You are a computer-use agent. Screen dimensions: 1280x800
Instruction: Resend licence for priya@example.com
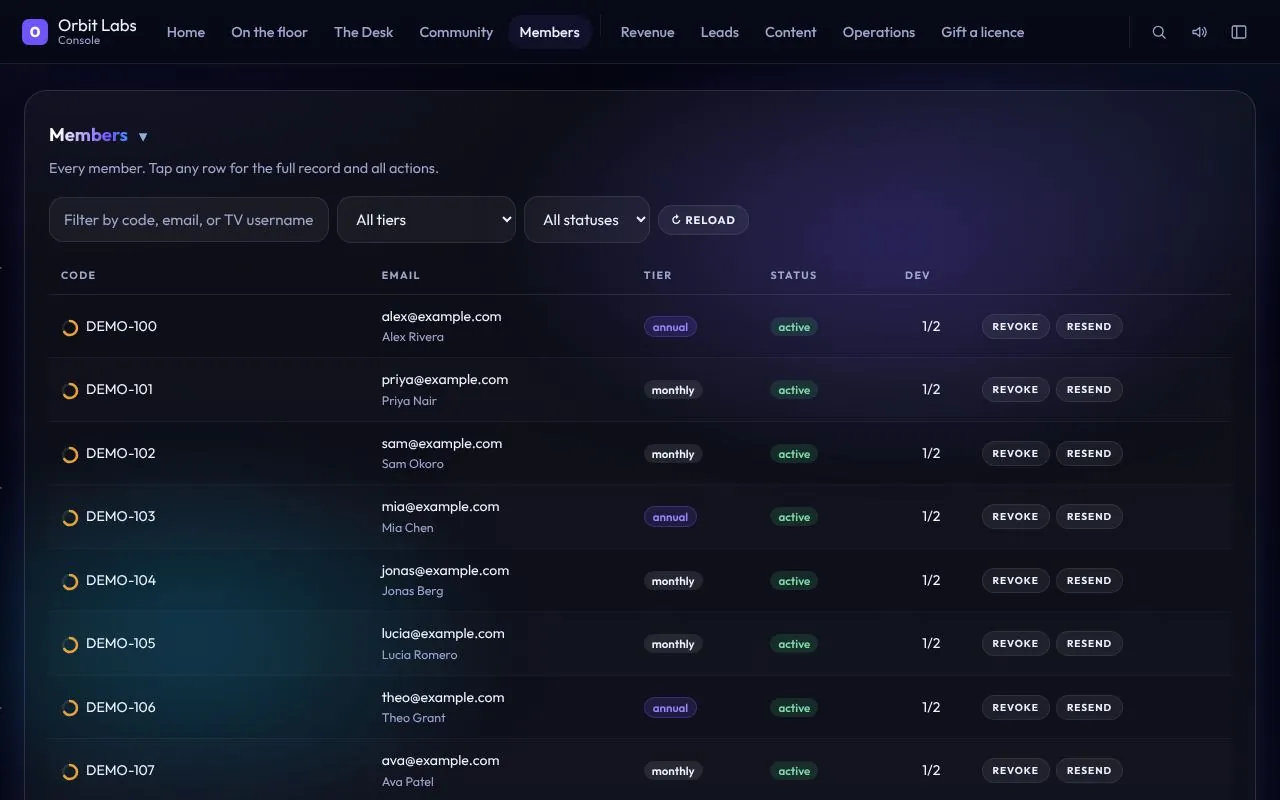pyautogui.click(x=1089, y=390)
